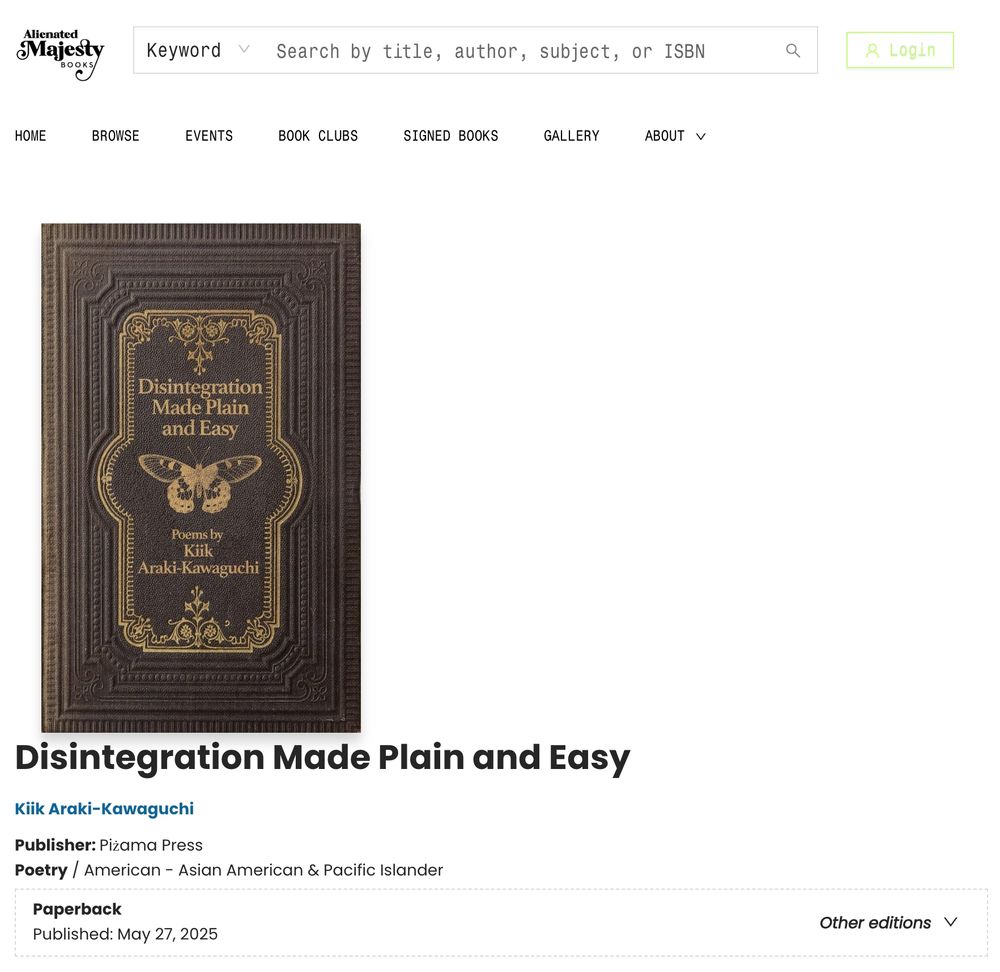Screen dimensions: 1000x972
Task: Click the Login button
Action: click(x=900, y=50)
